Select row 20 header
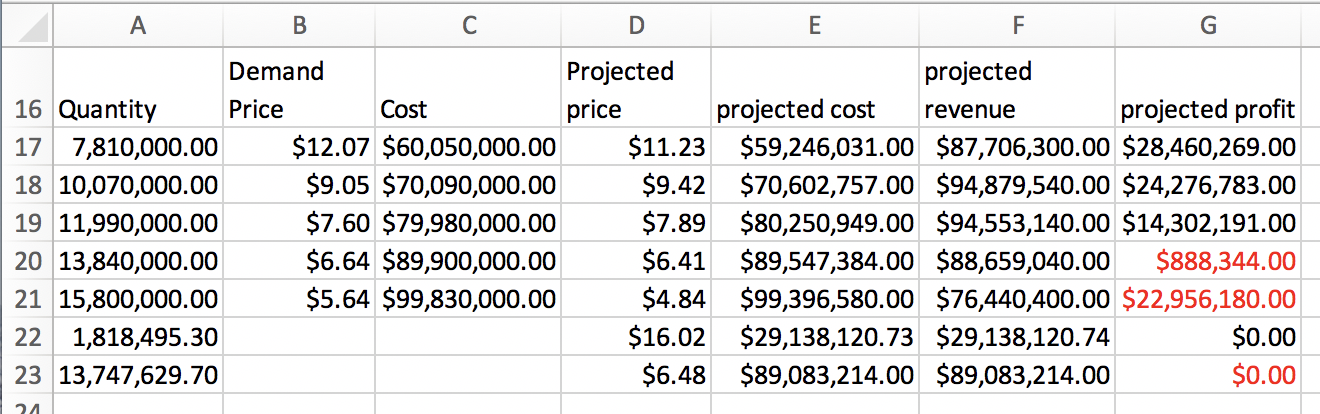1320x414 pixels. click(x=27, y=262)
